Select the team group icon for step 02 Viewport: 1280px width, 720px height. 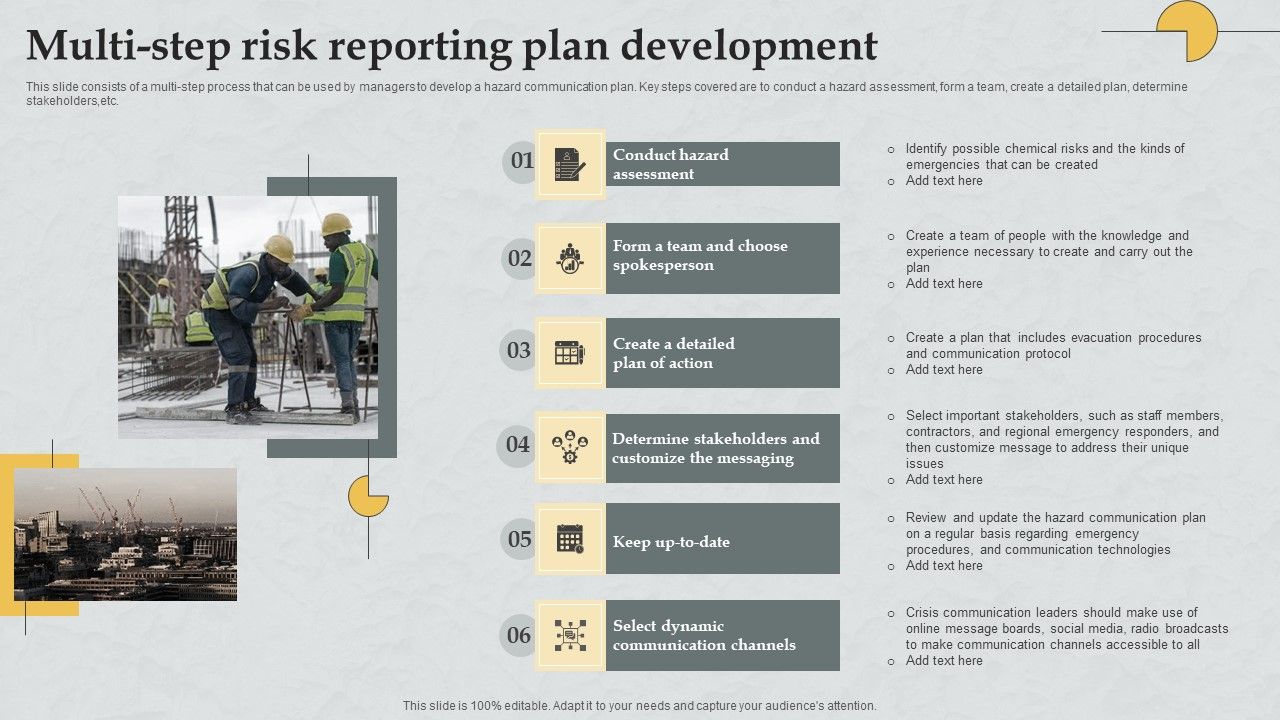click(x=570, y=258)
